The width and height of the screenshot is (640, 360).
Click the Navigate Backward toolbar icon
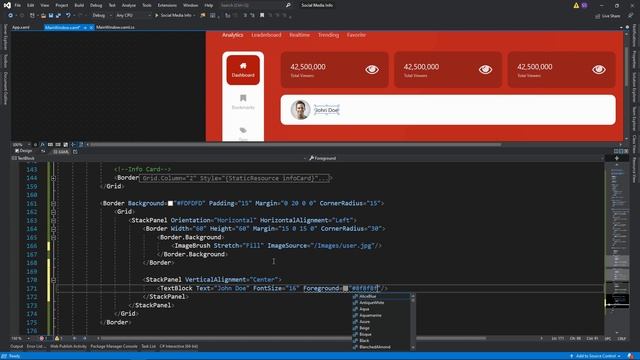tap(10, 16)
